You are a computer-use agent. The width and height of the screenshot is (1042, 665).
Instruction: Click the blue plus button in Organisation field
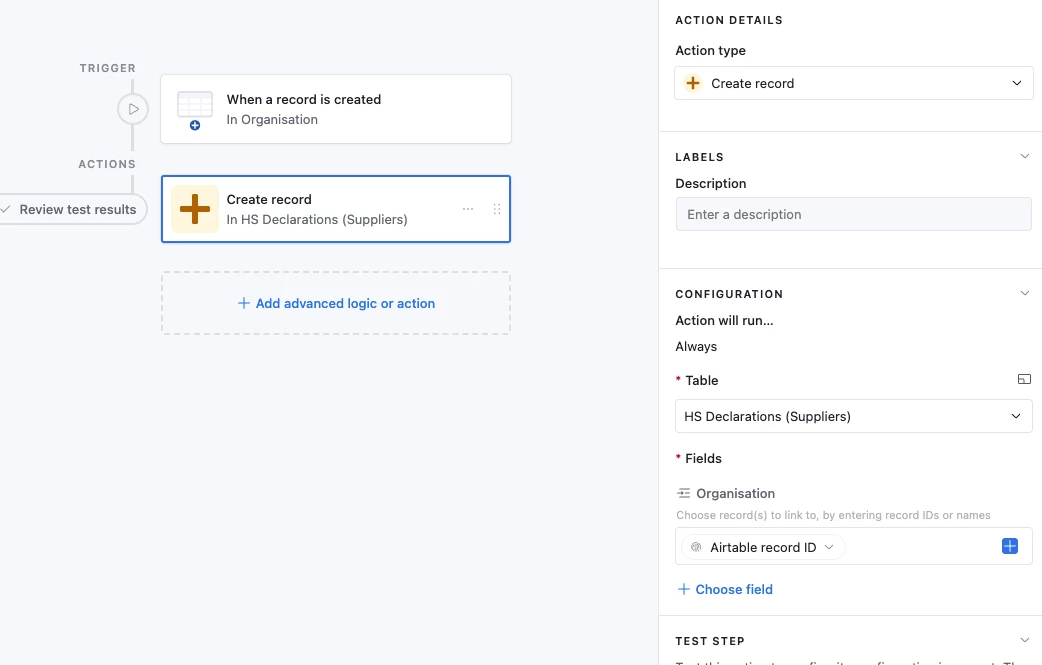click(1009, 546)
